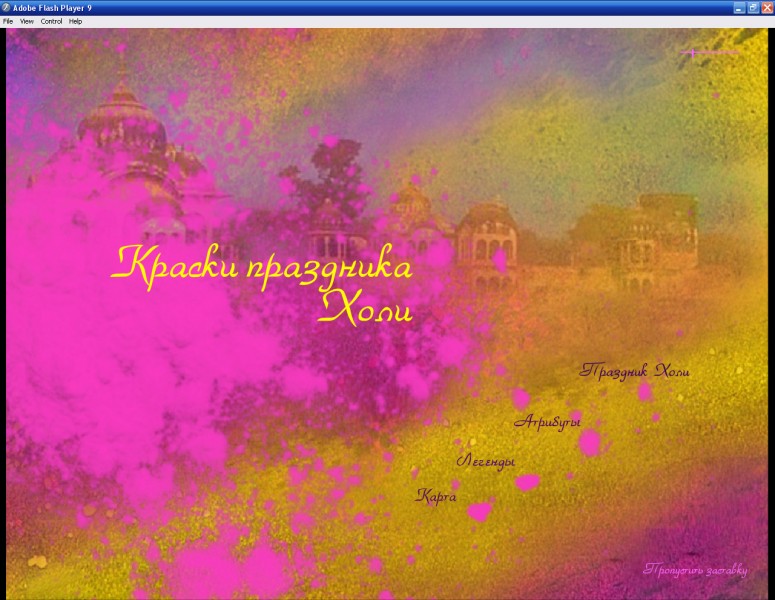Image resolution: width=775 pixels, height=600 pixels.
Task: Open the File menu
Action: (8, 21)
